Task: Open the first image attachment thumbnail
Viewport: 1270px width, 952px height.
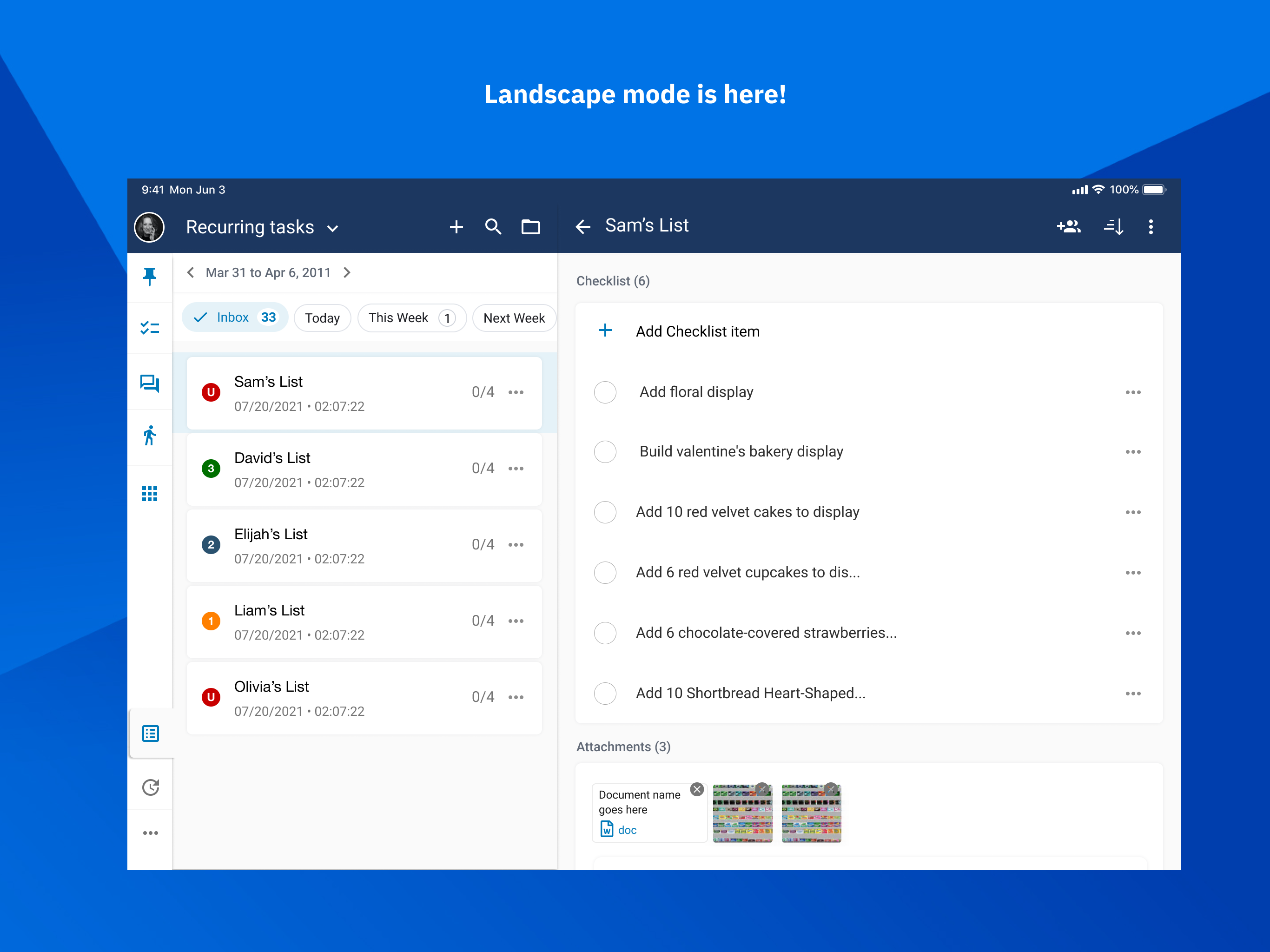Action: tap(742, 813)
